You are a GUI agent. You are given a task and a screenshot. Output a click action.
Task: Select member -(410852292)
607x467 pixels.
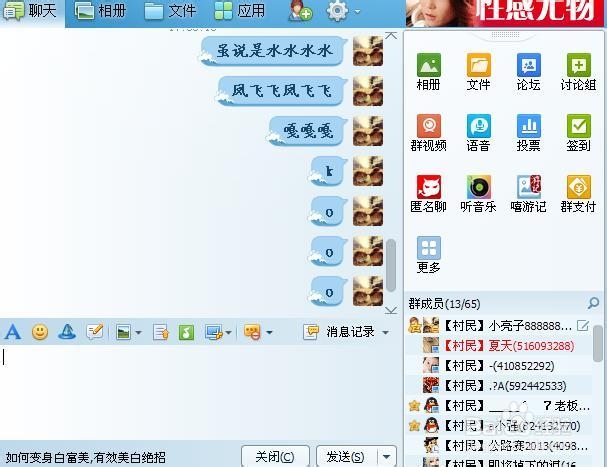(499, 366)
